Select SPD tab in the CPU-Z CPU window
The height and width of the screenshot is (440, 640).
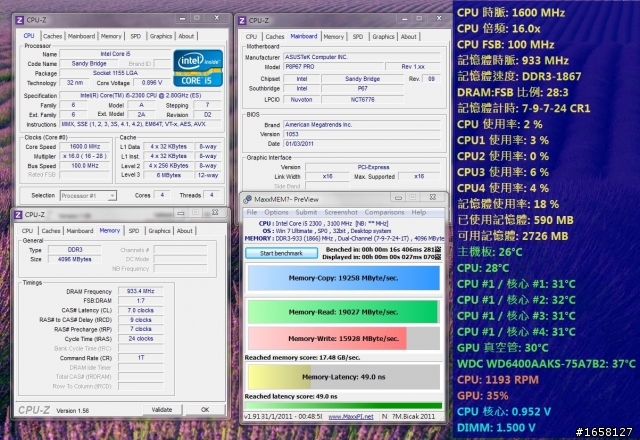click(136, 36)
